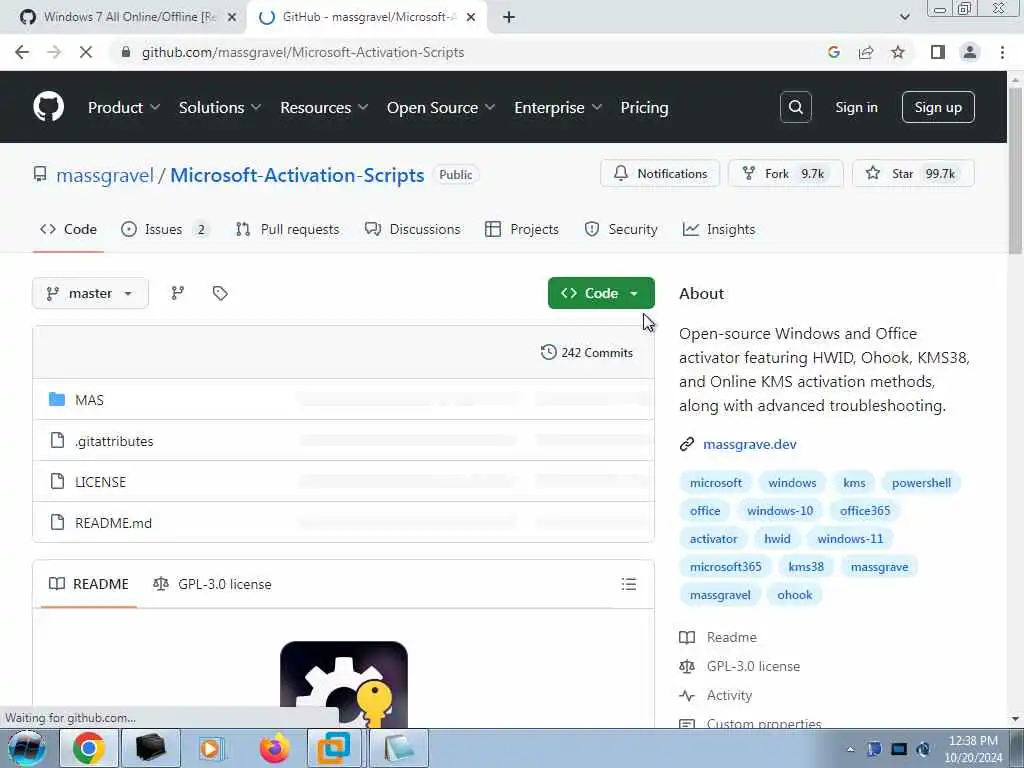Visit the massgrave.dev link
Screen dimensions: 1024x768
click(750, 444)
